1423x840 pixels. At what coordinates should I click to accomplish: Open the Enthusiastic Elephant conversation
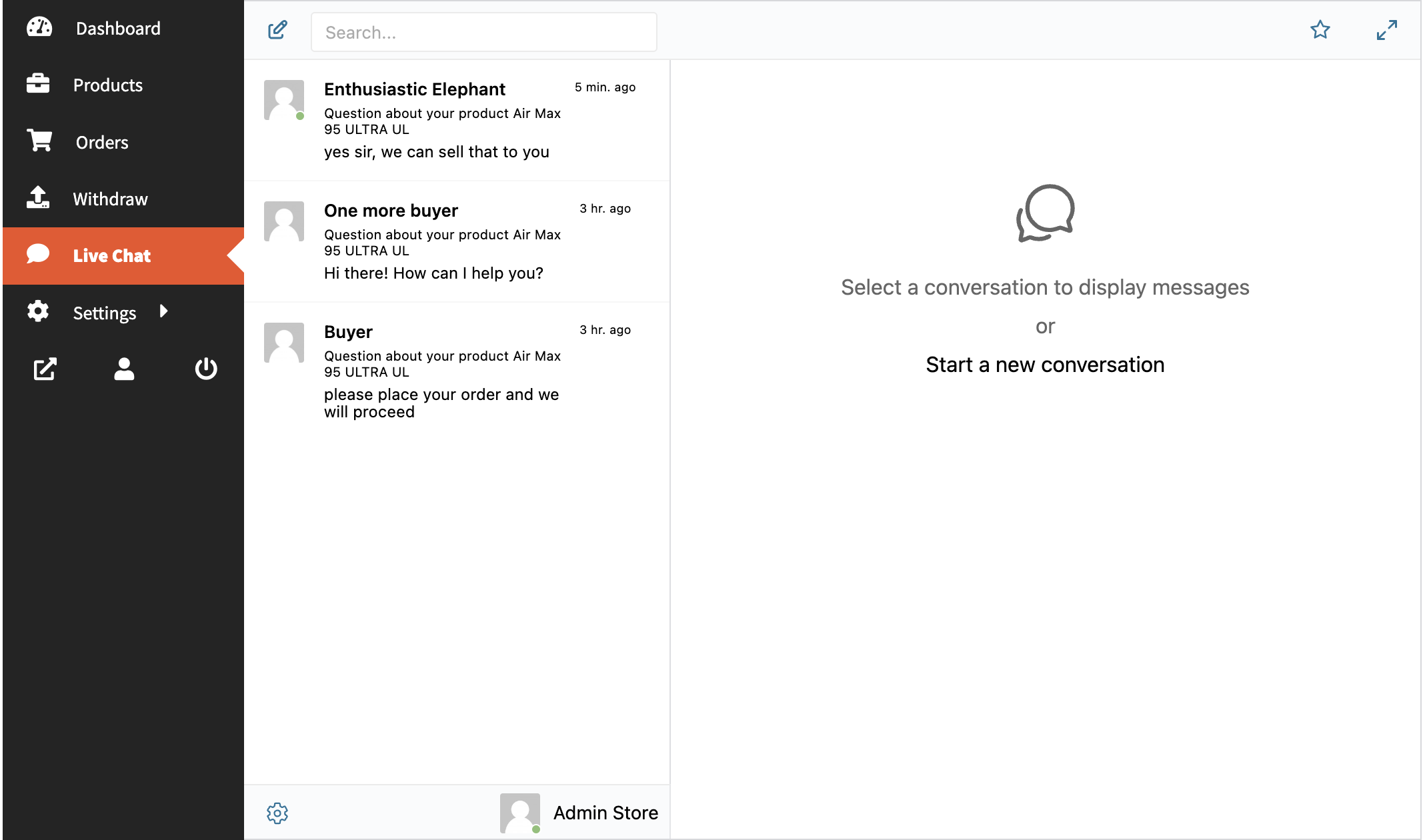tap(457, 121)
